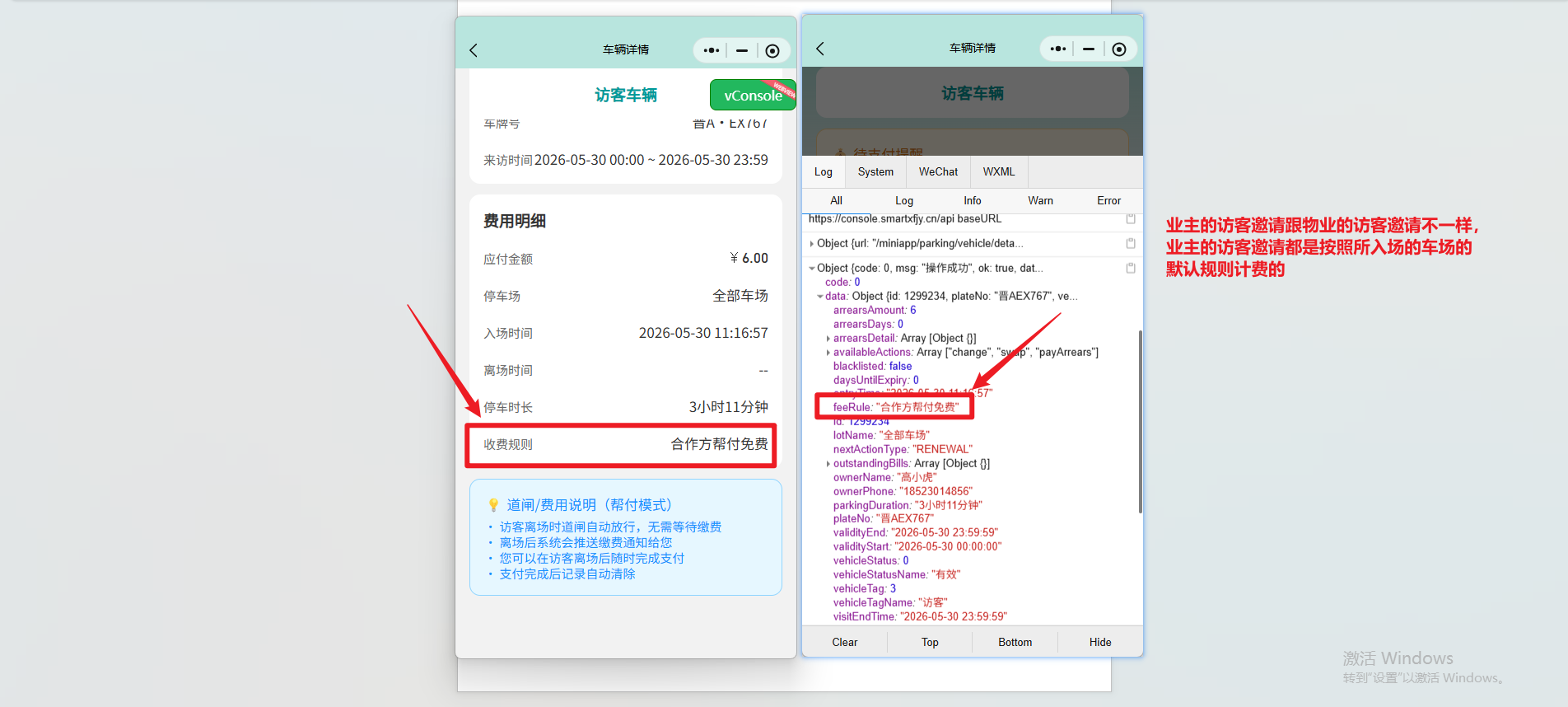Click the lightbulb icon beside 道闸/费用说明

493,505
